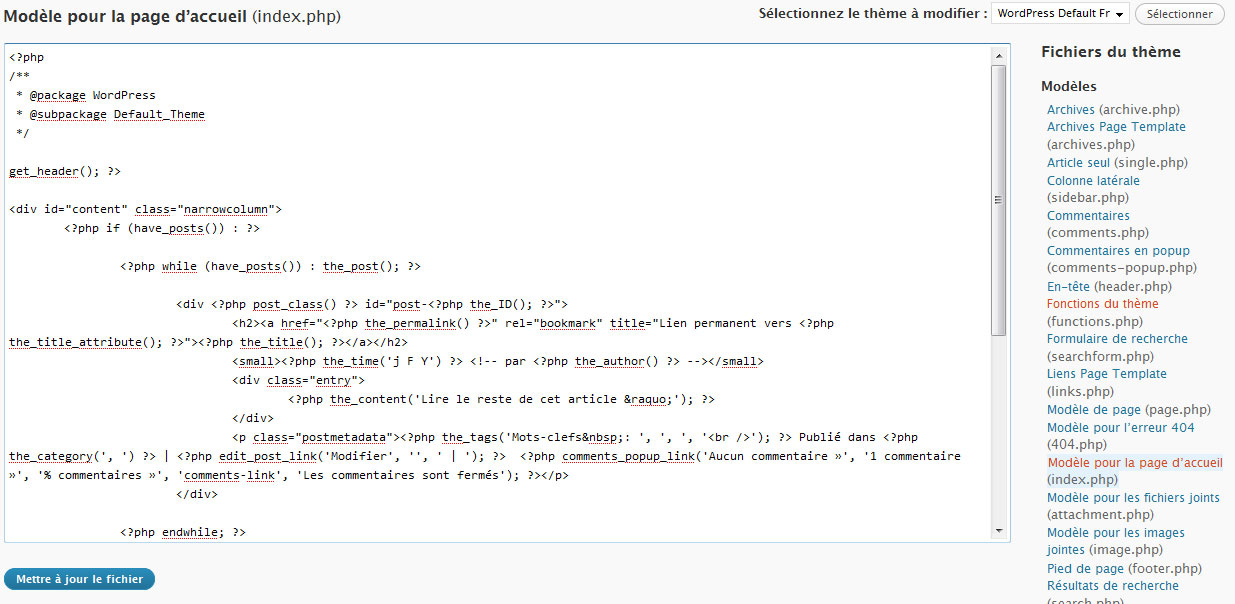Screen dimensions: 1235x604
Task: Open the theme selection dropdown
Action: tap(1061, 14)
